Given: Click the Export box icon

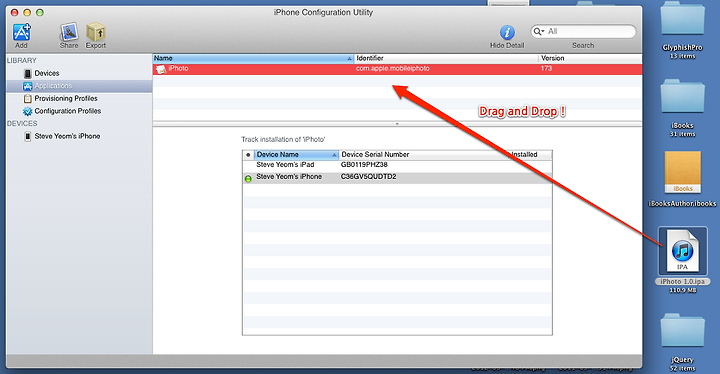Looking at the screenshot, I should click(x=96, y=32).
